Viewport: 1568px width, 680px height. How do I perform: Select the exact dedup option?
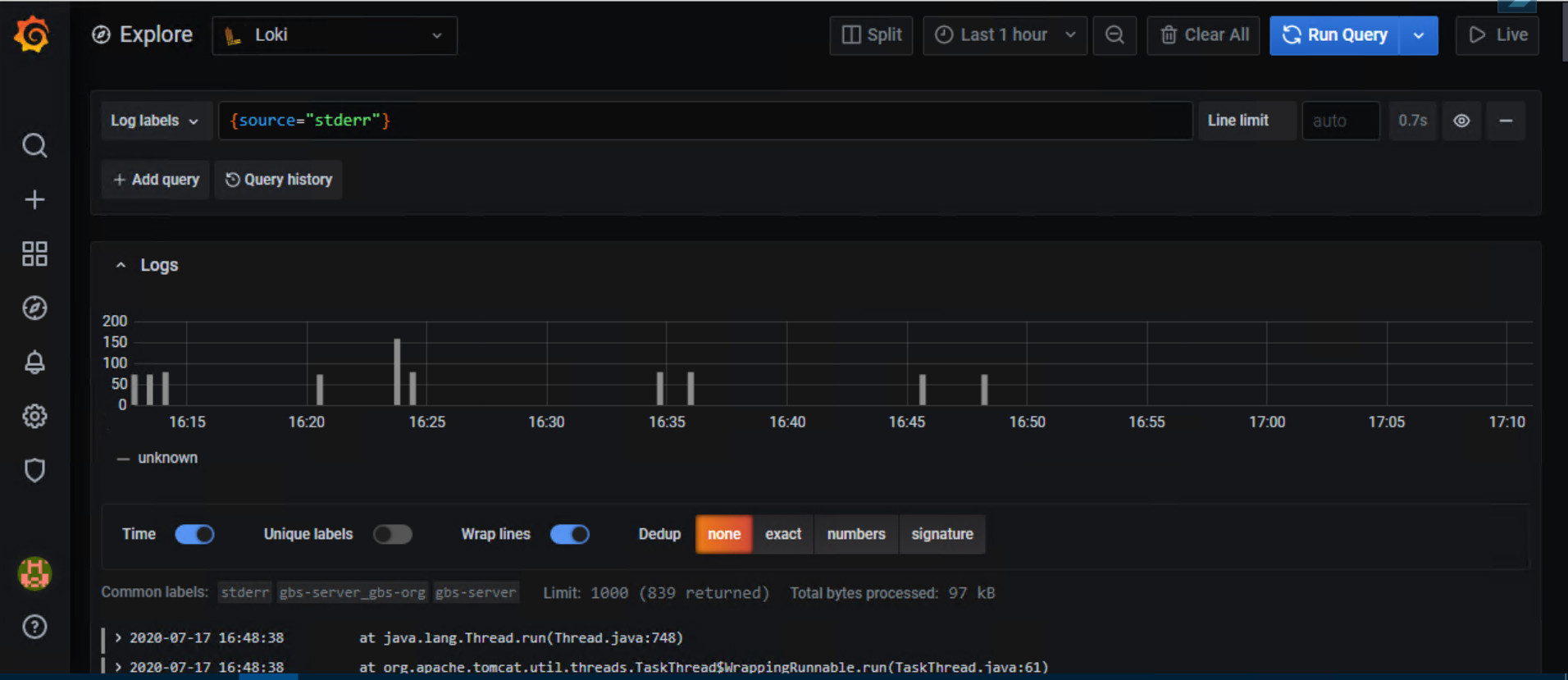(783, 535)
